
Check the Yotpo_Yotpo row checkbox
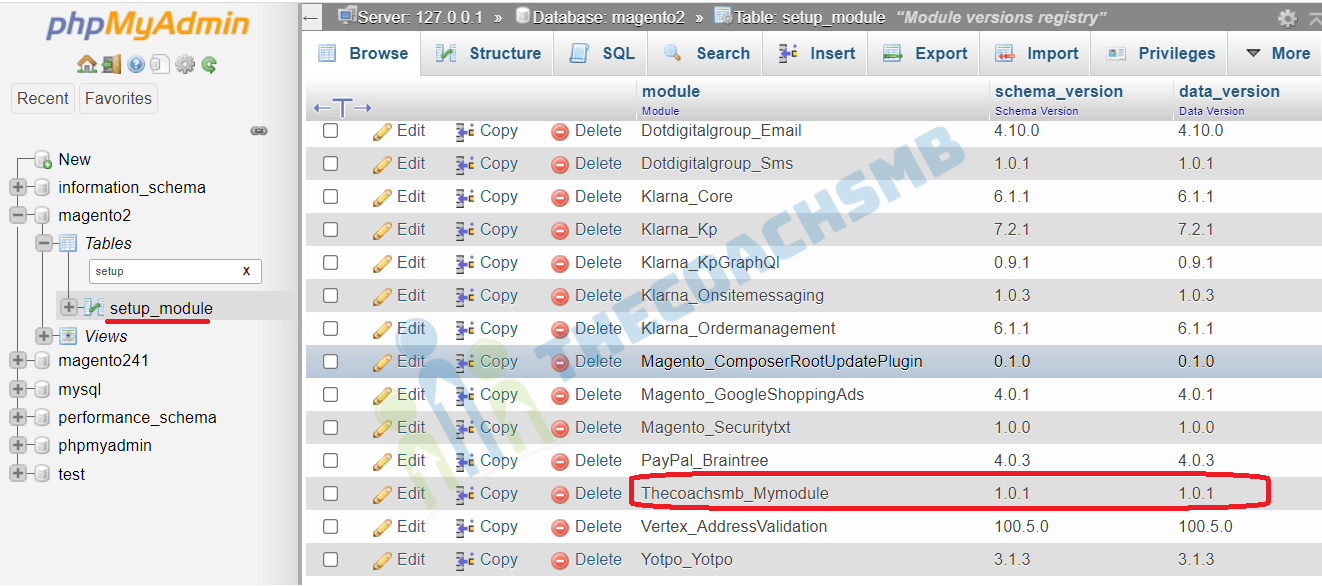click(x=331, y=560)
